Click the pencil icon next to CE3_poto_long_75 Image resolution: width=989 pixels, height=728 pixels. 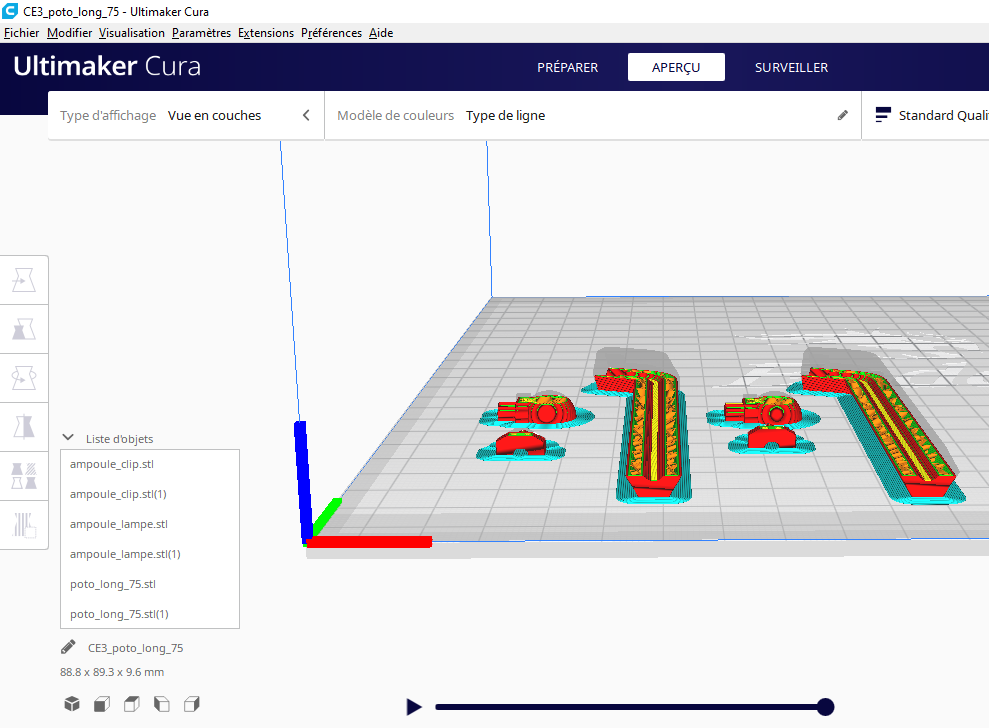pyautogui.click(x=68, y=647)
